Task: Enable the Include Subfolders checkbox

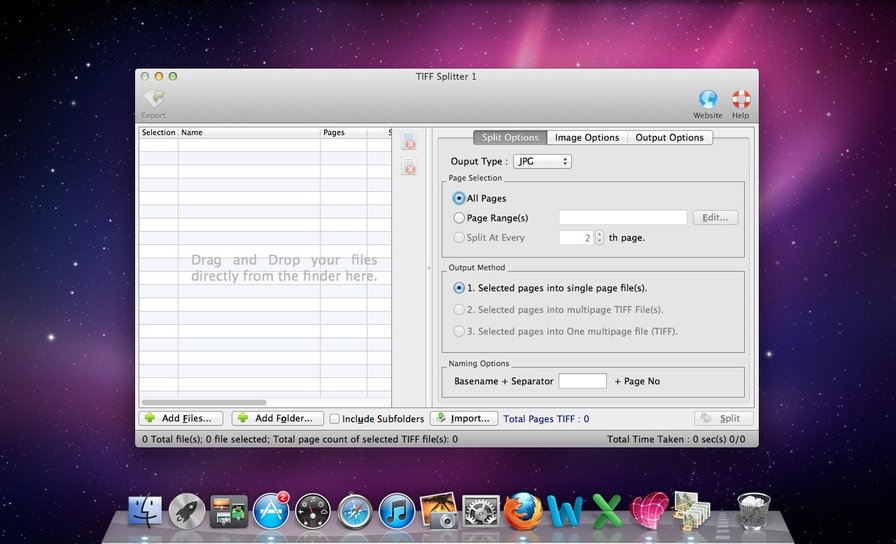Action: tap(335, 419)
